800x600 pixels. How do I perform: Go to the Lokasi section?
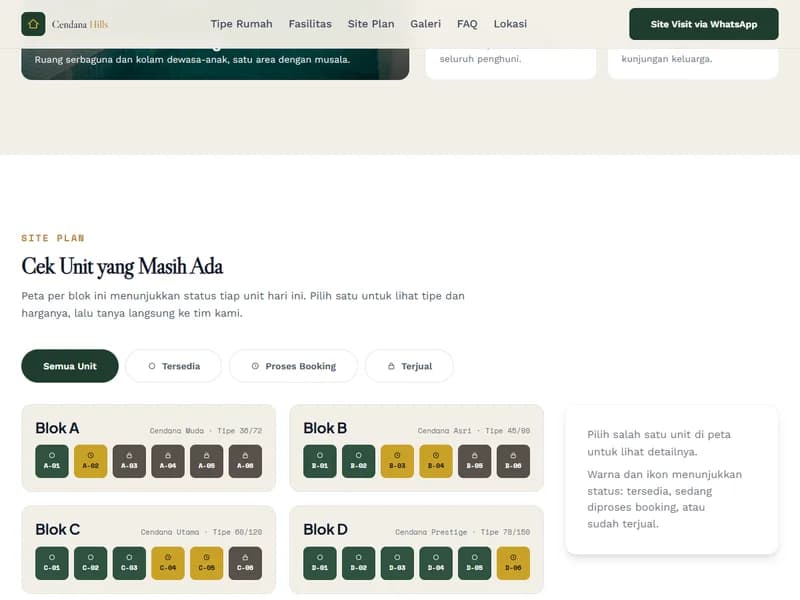(510, 24)
